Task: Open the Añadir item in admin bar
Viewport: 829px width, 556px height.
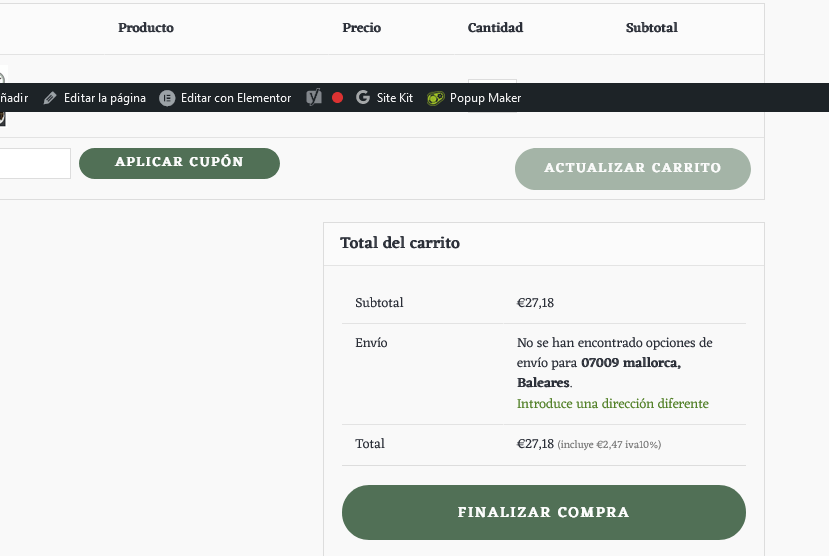Action: pyautogui.click(x=14, y=98)
